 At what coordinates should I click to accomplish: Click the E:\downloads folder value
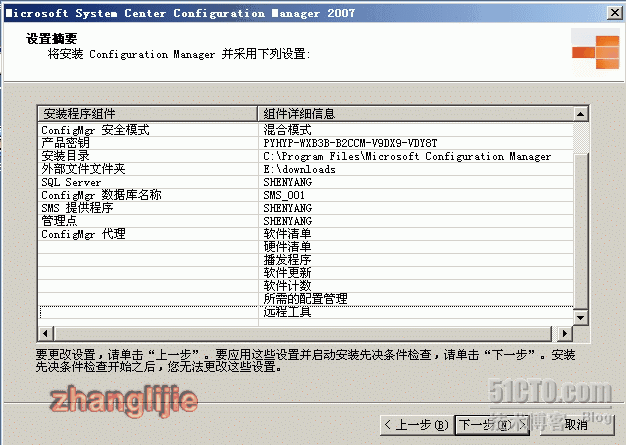pyautogui.click(x=299, y=169)
